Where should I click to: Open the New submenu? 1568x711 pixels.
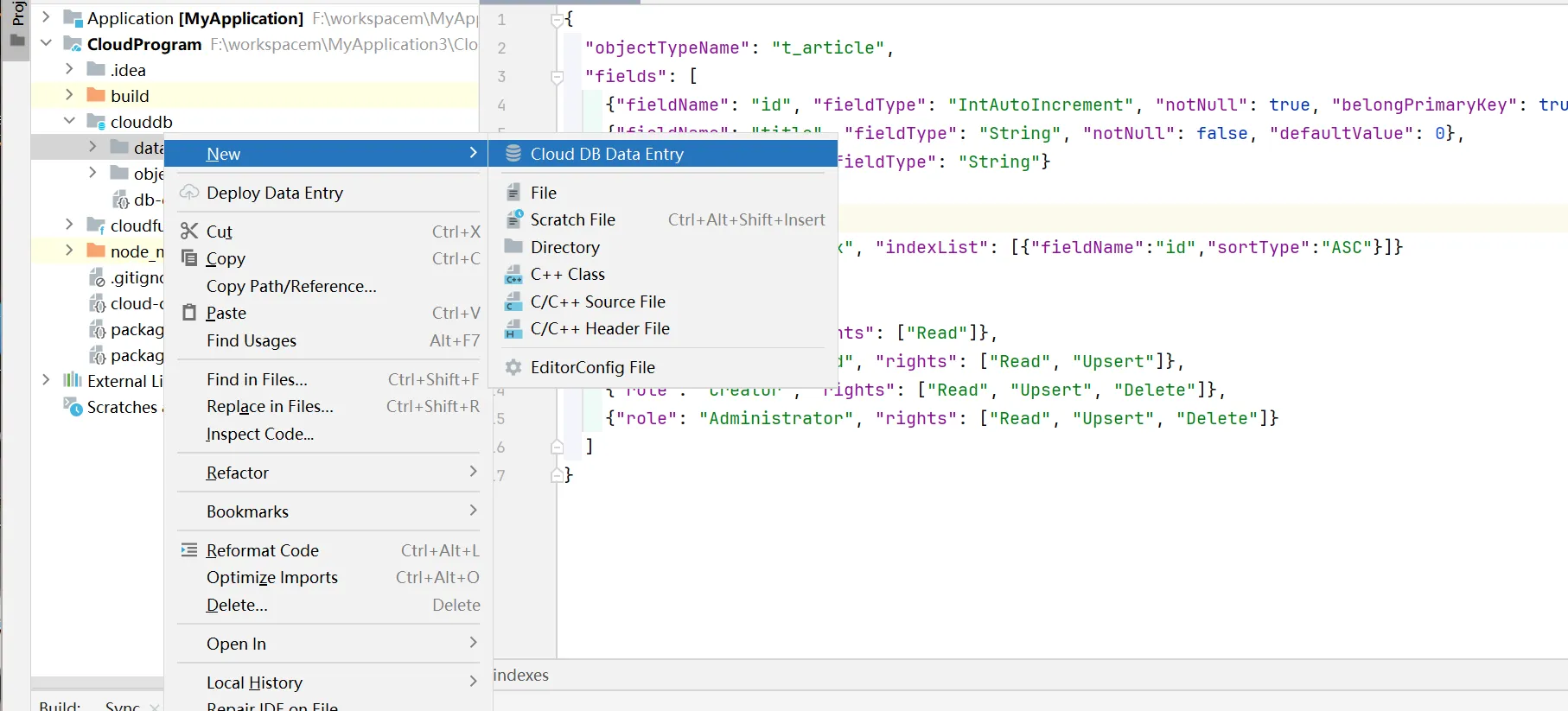[x=326, y=154]
